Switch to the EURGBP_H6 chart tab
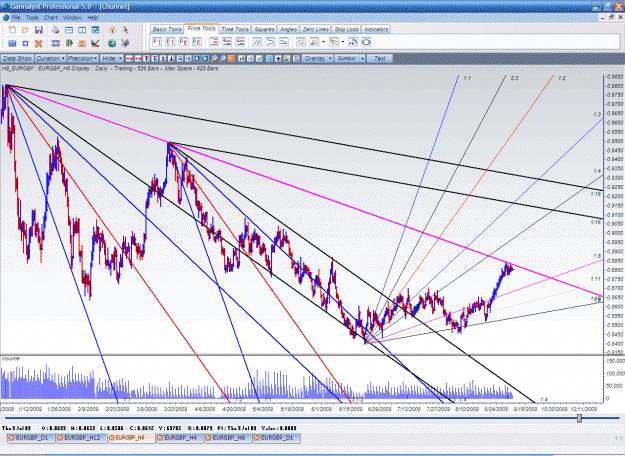This screenshot has height=456, width=625. point(228,438)
